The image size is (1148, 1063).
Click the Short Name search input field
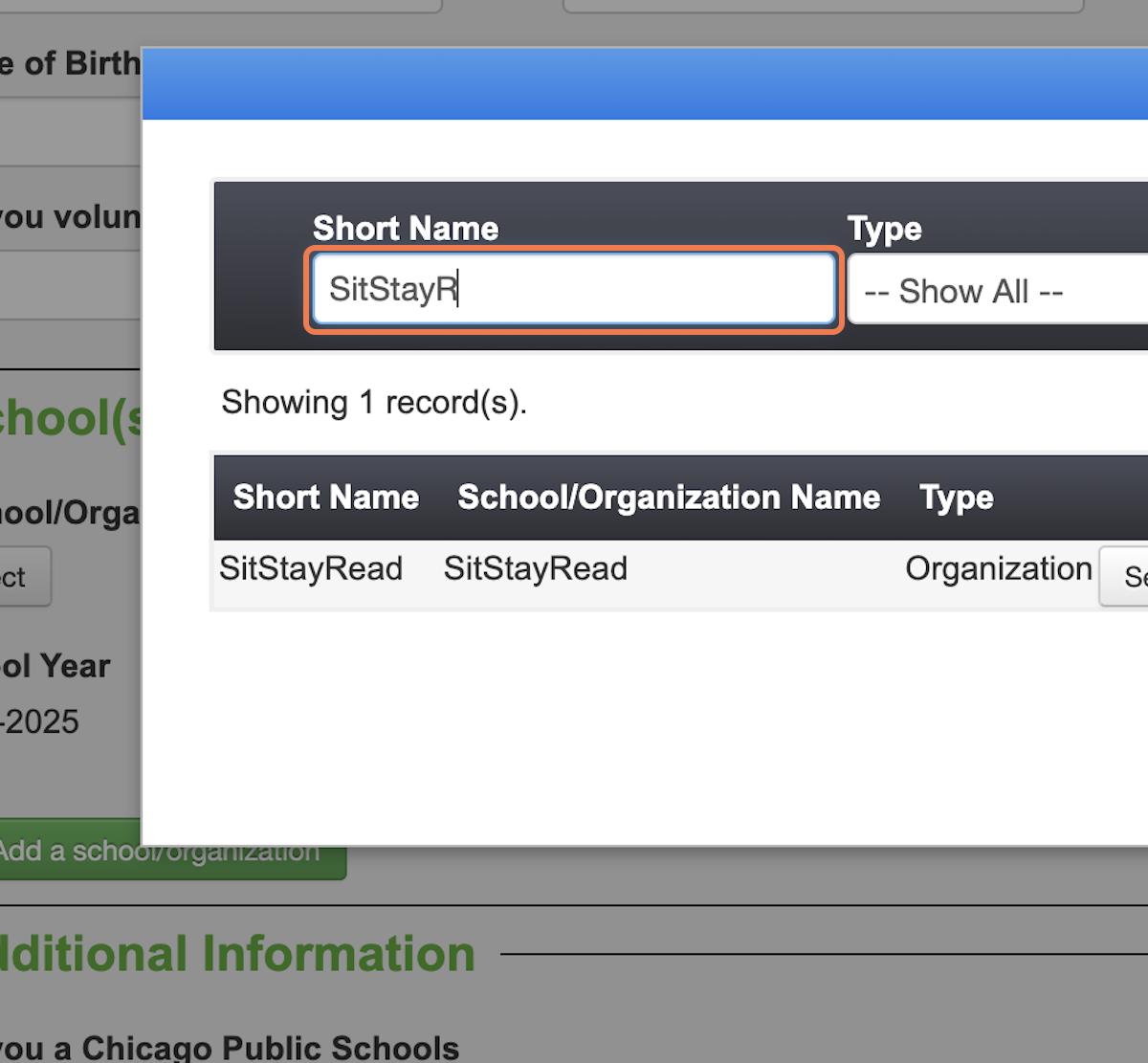tap(574, 289)
